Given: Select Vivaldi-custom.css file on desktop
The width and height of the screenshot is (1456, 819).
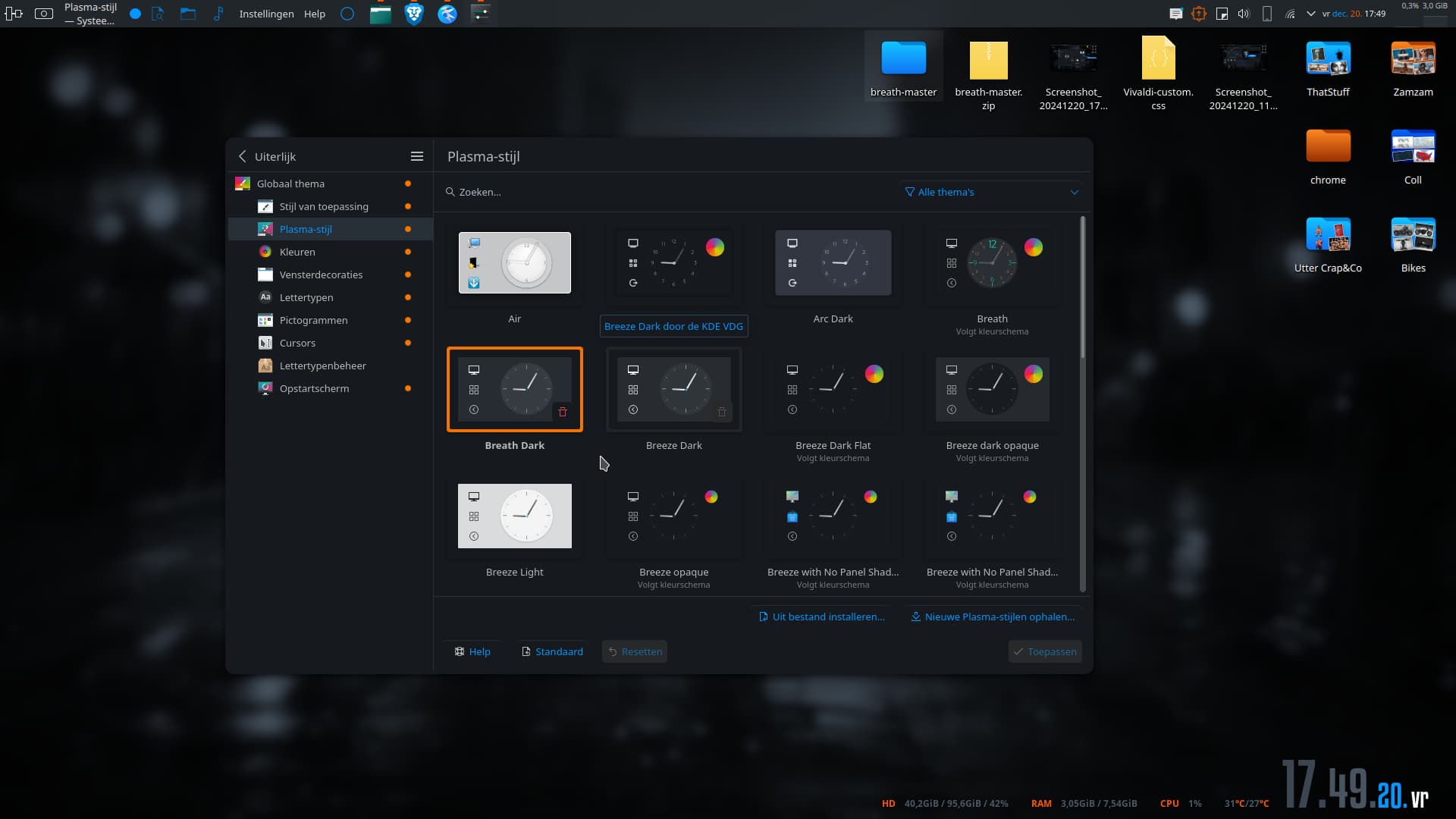Looking at the screenshot, I should pos(1158,74).
